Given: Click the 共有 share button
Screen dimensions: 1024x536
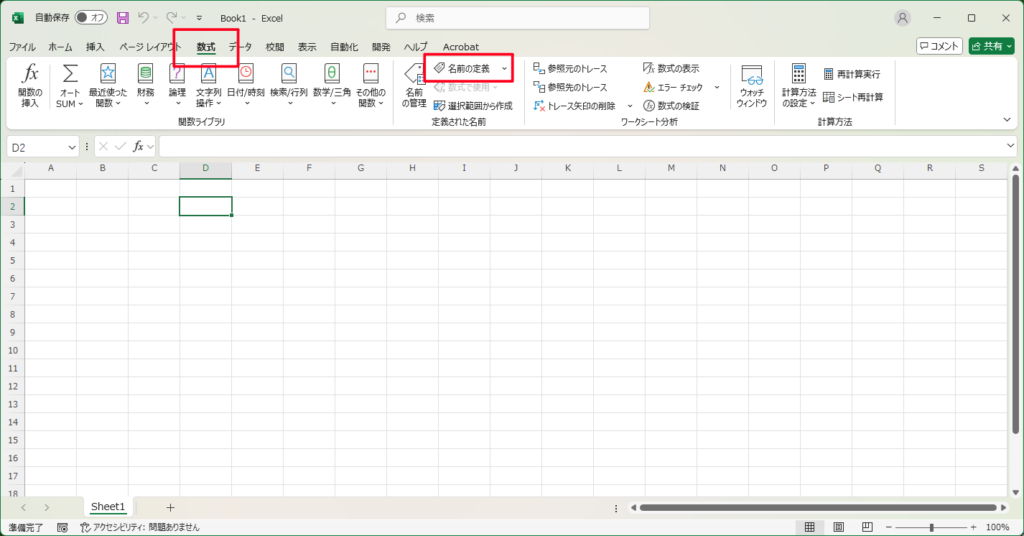Looking at the screenshot, I should tap(990, 46).
